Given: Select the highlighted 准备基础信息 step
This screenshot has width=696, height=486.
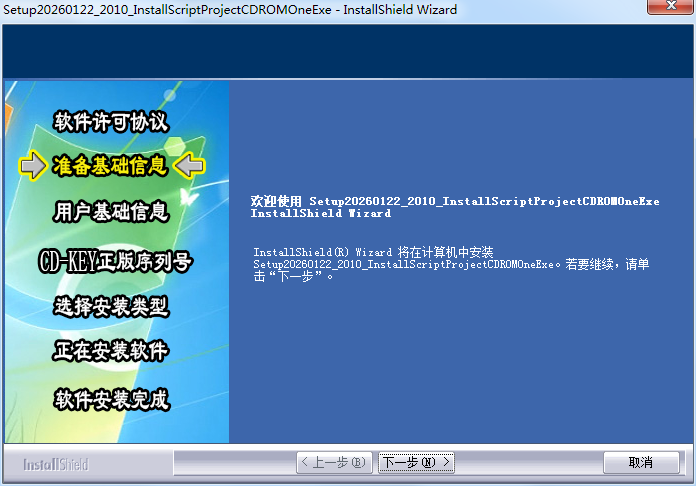Looking at the screenshot, I should [x=111, y=166].
